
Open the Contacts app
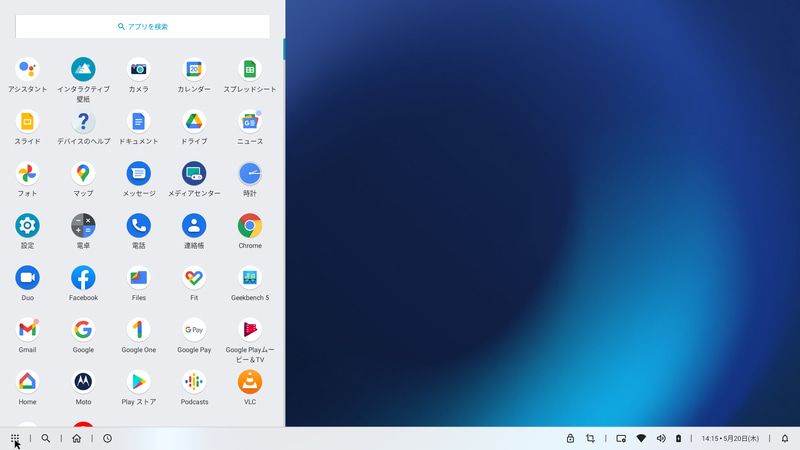[194, 226]
